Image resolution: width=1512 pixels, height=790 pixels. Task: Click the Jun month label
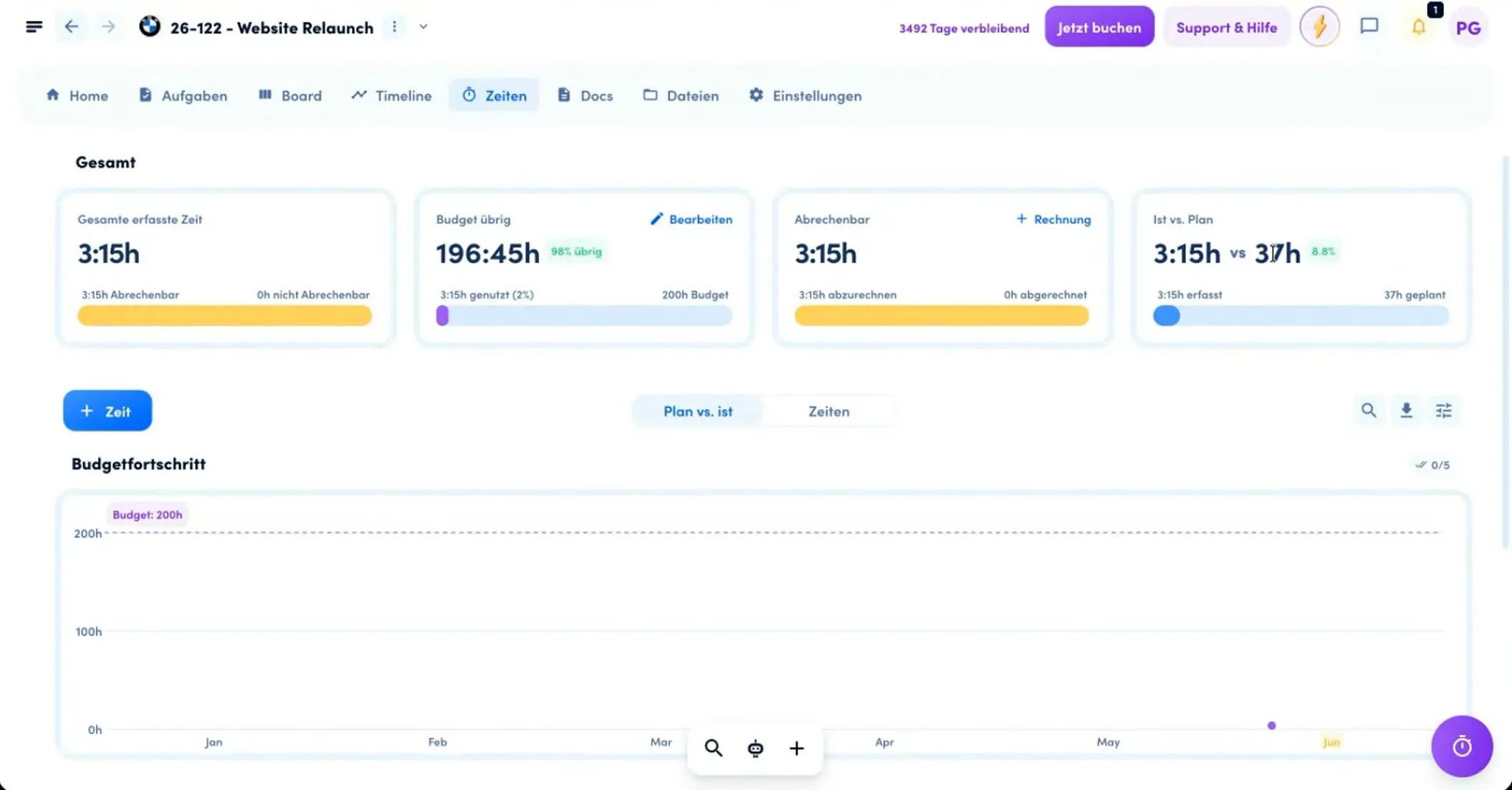click(x=1331, y=742)
